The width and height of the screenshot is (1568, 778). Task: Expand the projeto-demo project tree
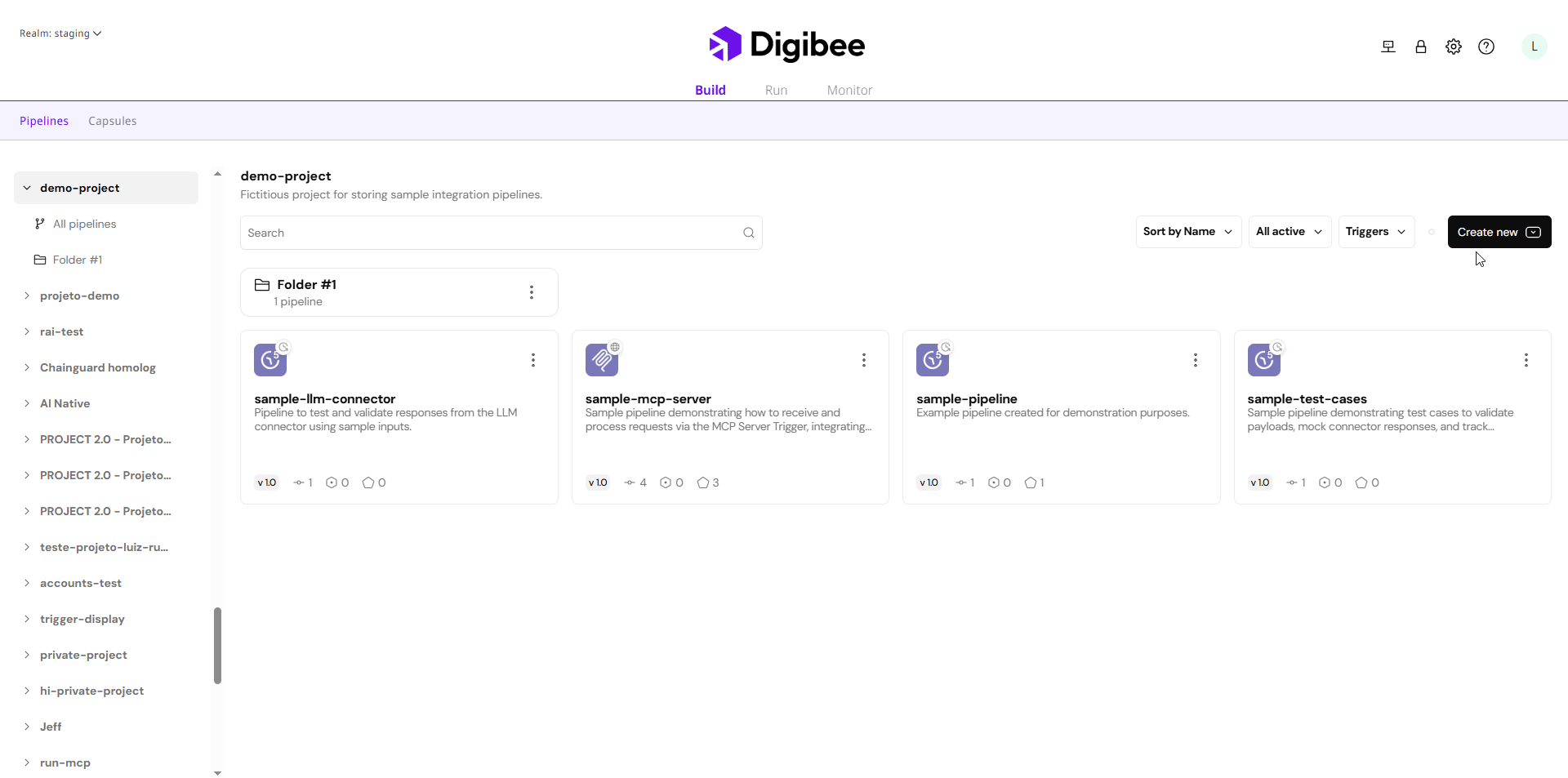pos(27,296)
